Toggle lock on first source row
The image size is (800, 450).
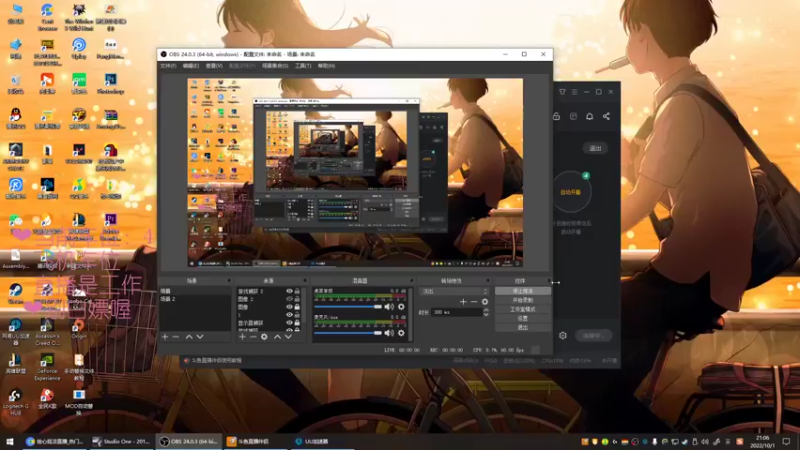[297, 291]
